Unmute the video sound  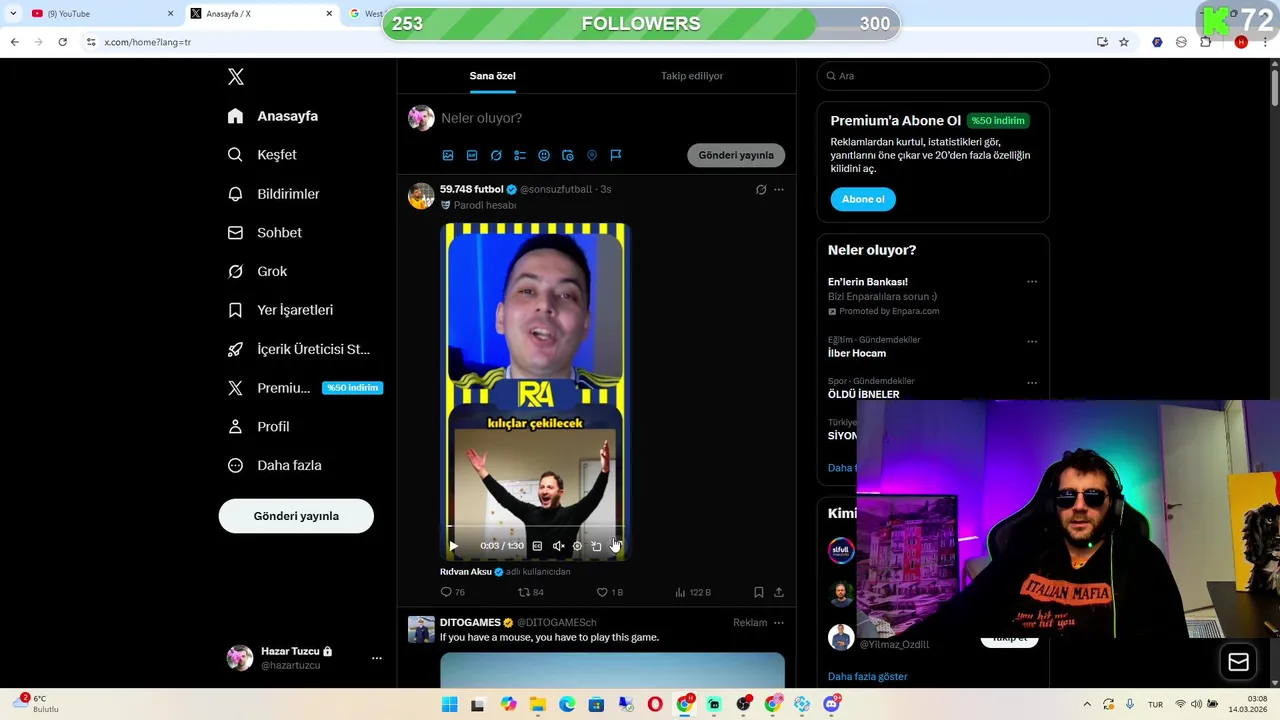pyautogui.click(x=558, y=546)
